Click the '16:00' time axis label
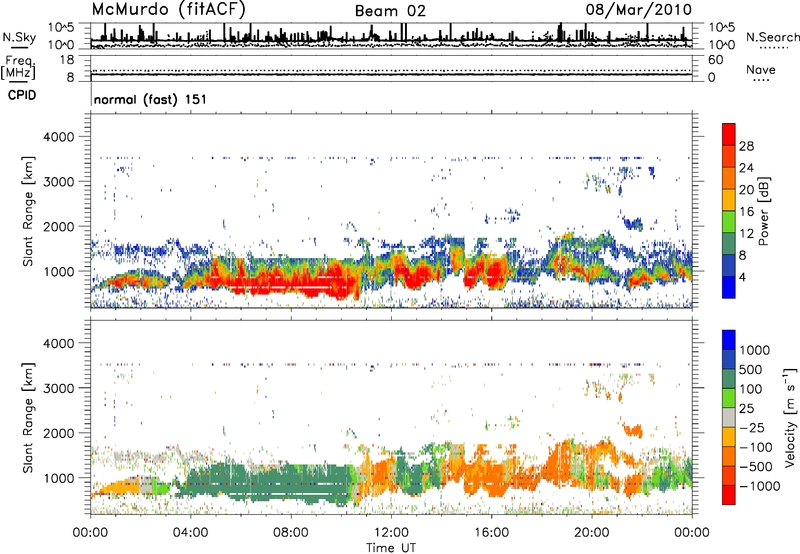800x554 pixels. pyautogui.click(x=491, y=533)
